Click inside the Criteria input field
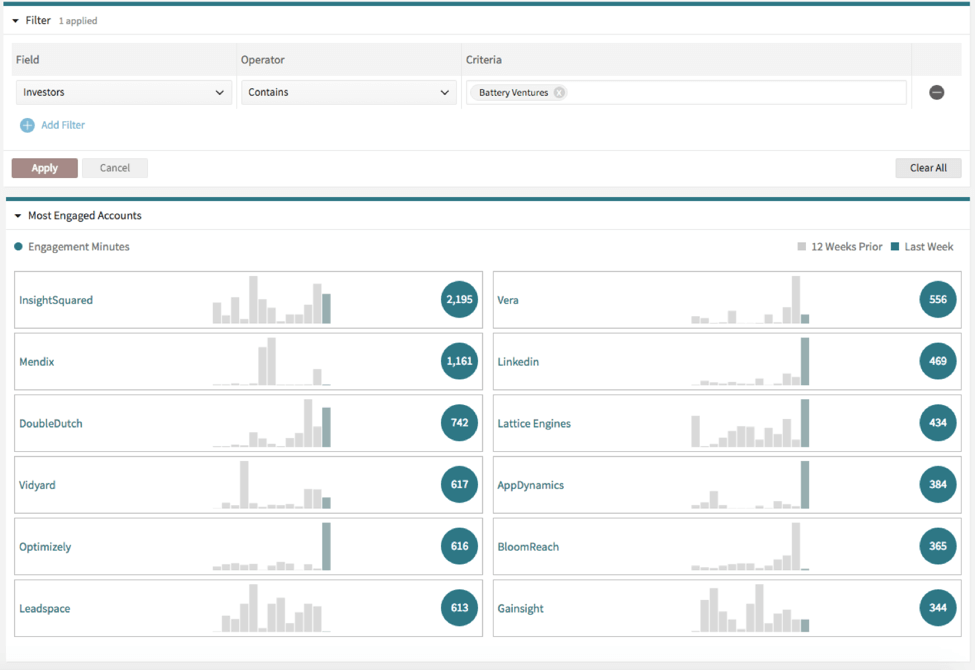This screenshot has width=975, height=670. (x=686, y=92)
